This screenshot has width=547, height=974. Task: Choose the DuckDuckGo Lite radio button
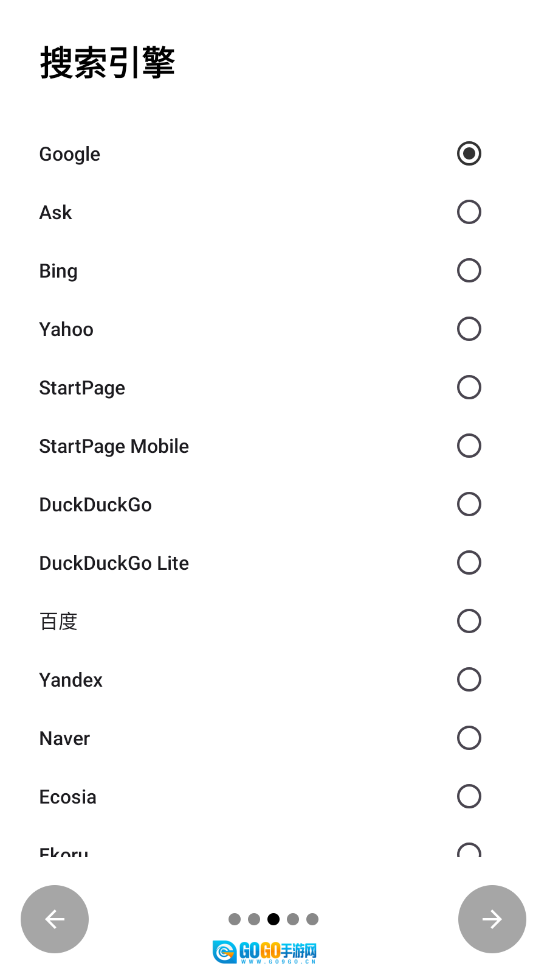pyautogui.click(x=469, y=562)
